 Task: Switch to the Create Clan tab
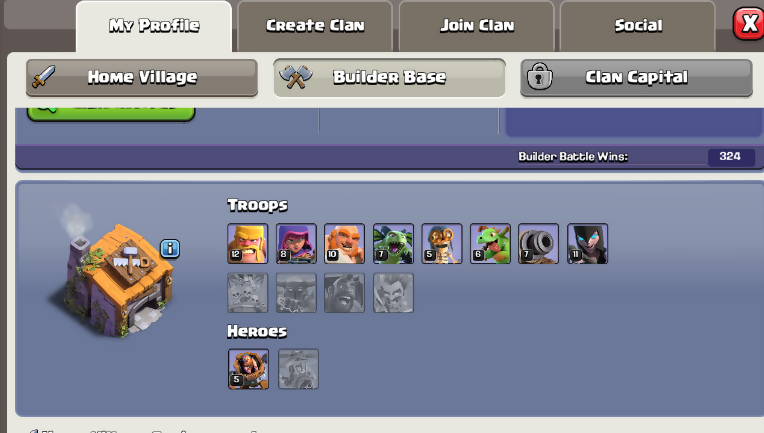[315, 26]
